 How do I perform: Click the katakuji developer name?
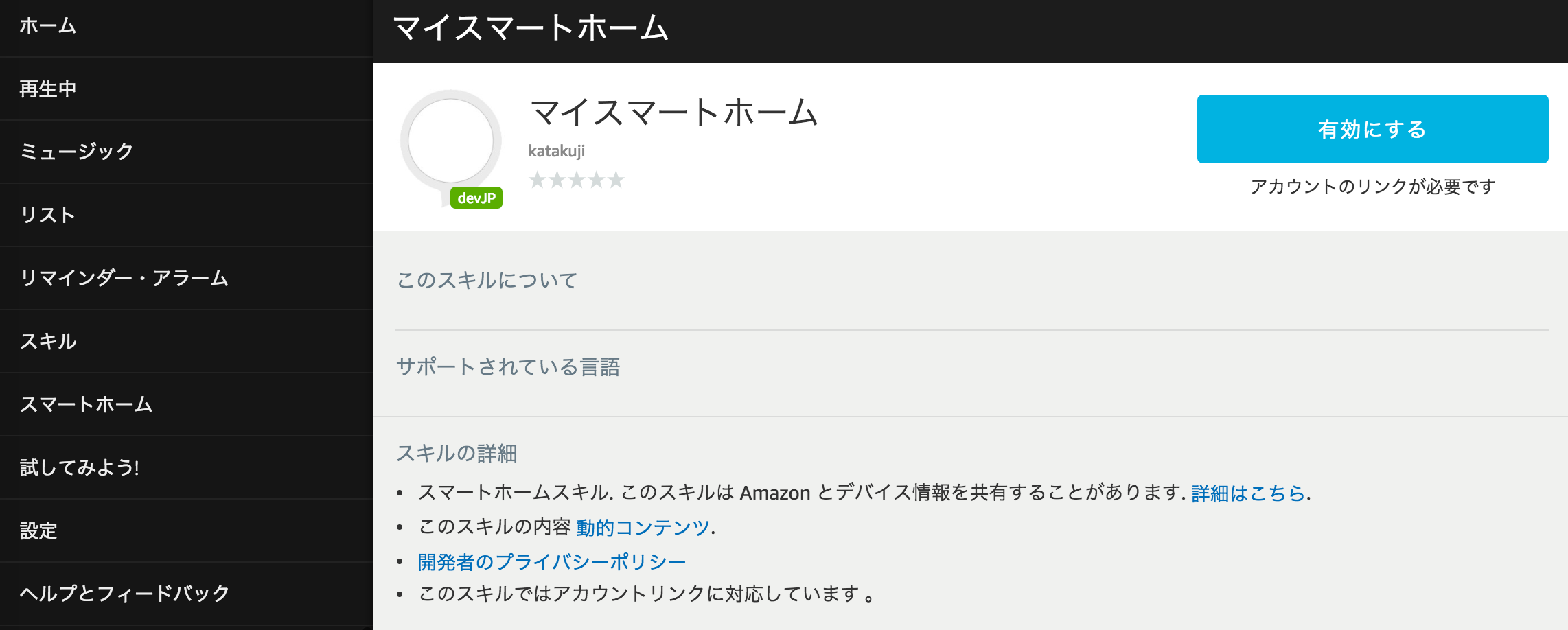click(557, 151)
